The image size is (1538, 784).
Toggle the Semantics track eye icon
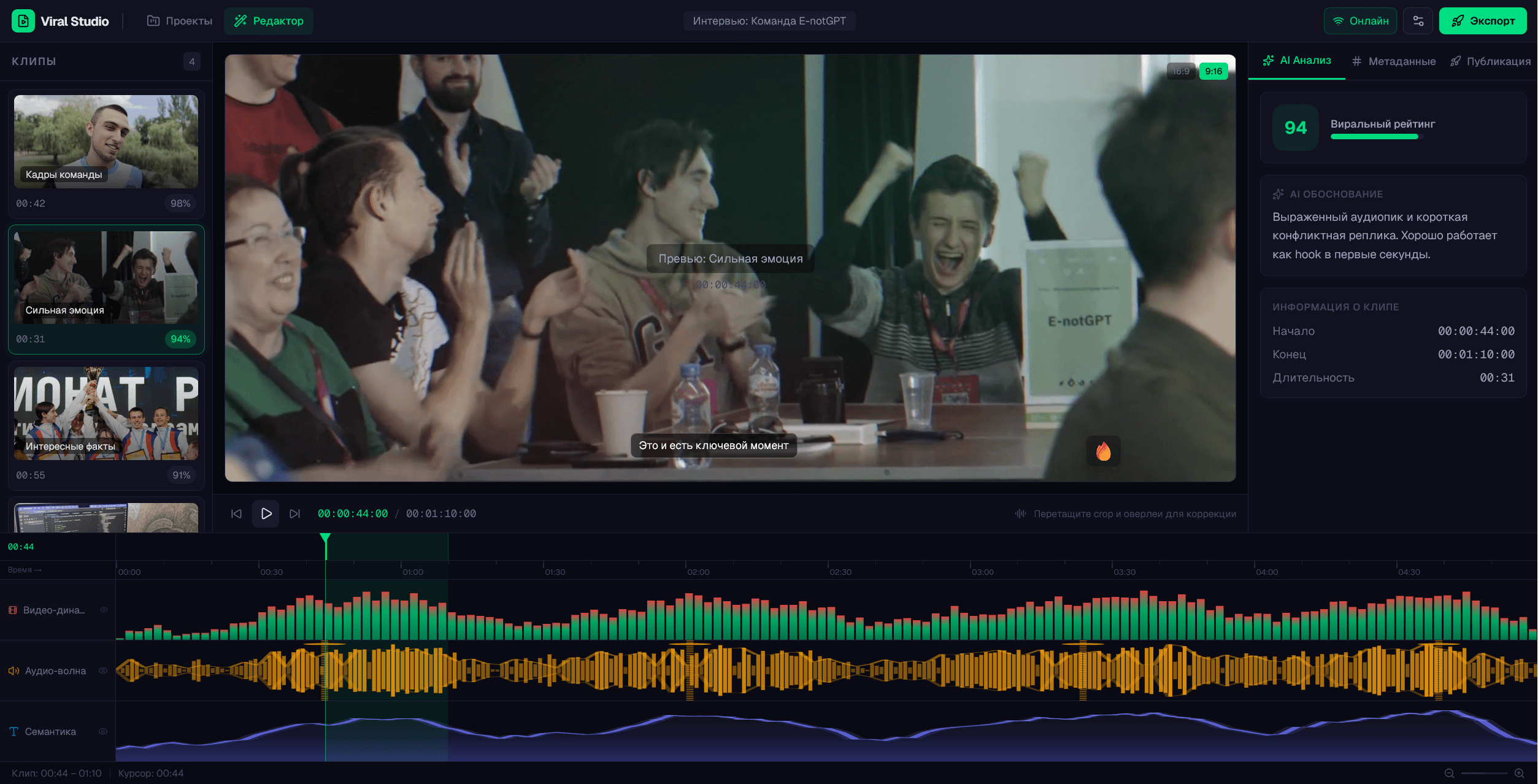point(103,731)
